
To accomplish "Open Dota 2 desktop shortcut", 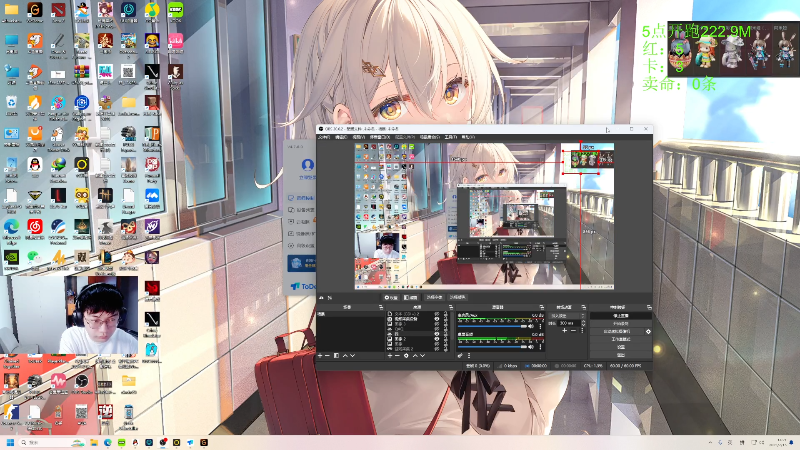I will click(58, 13).
